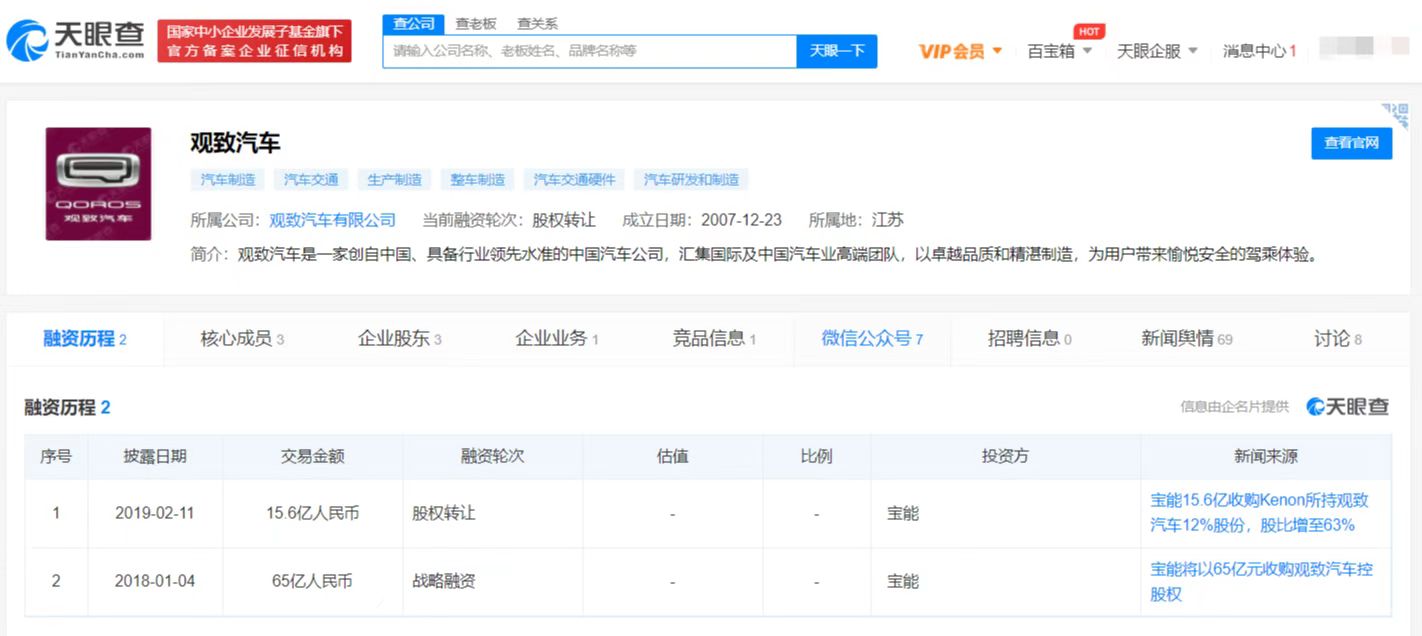Open the 观致汽车有限公司 company link
The height and width of the screenshot is (636, 1422).
tap(332, 220)
